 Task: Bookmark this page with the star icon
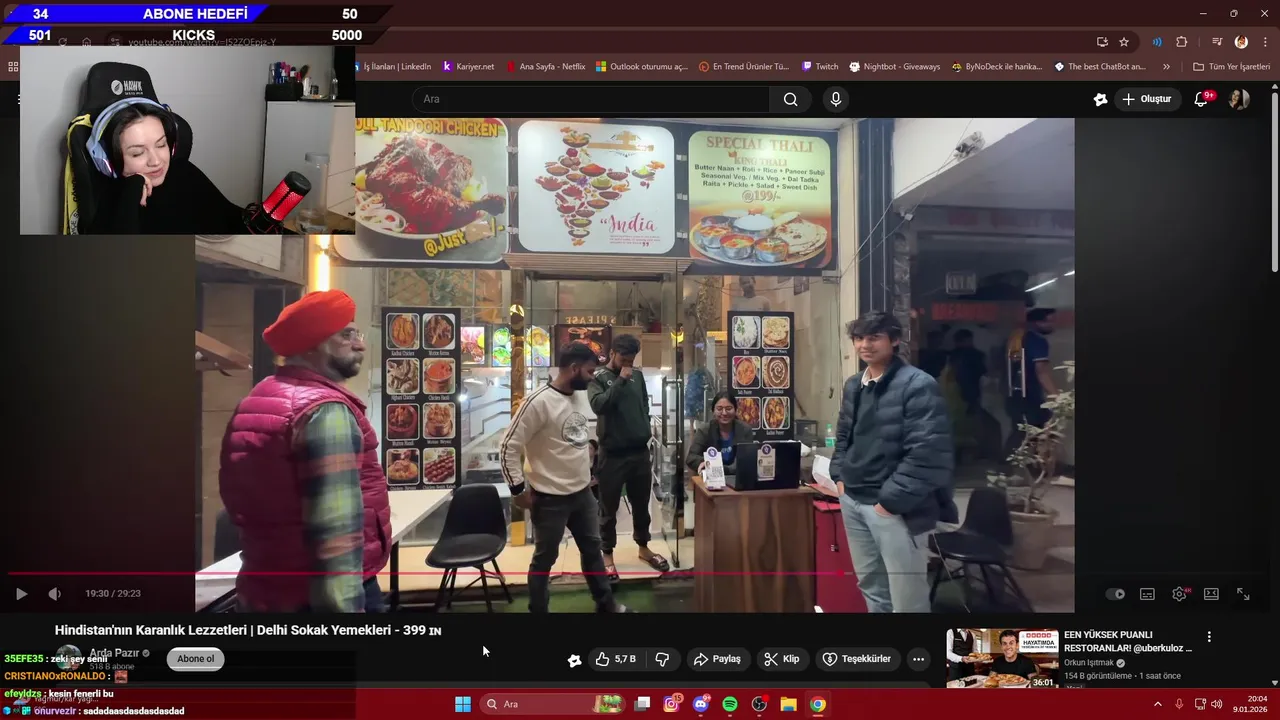pyautogui.click(x=1124, y=42)
